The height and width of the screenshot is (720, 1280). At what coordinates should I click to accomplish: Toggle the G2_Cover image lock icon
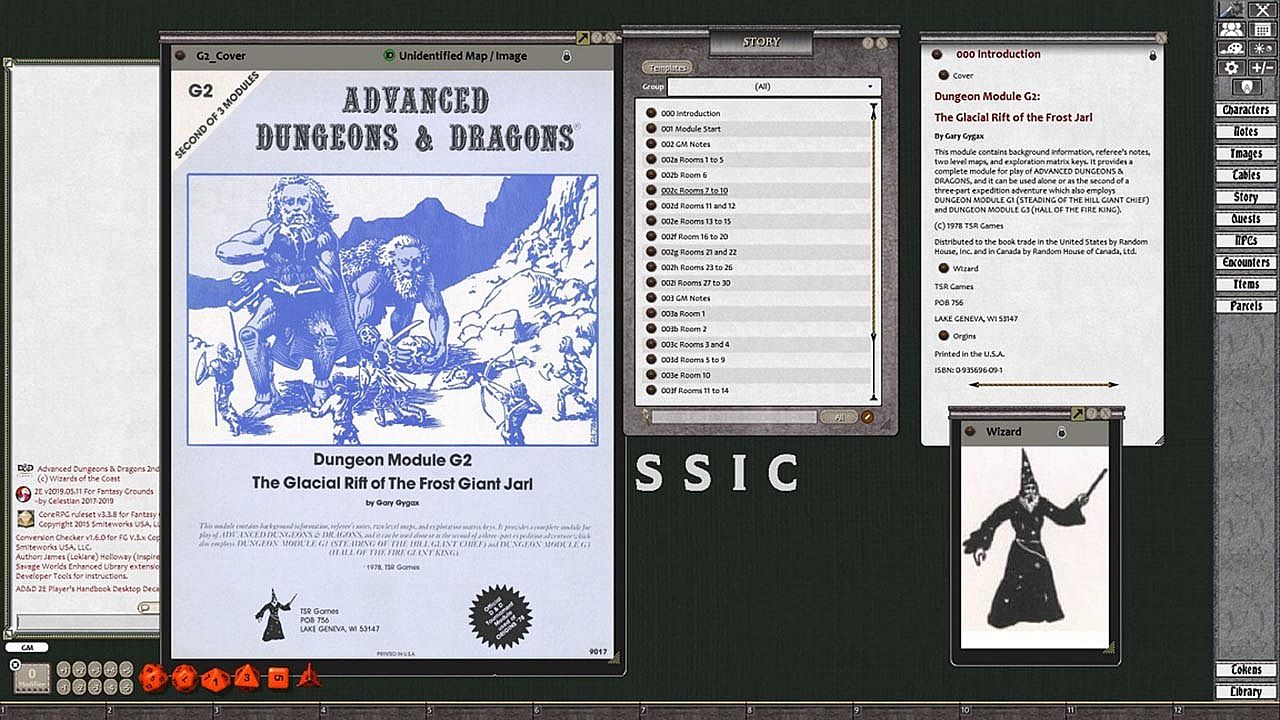567,56
